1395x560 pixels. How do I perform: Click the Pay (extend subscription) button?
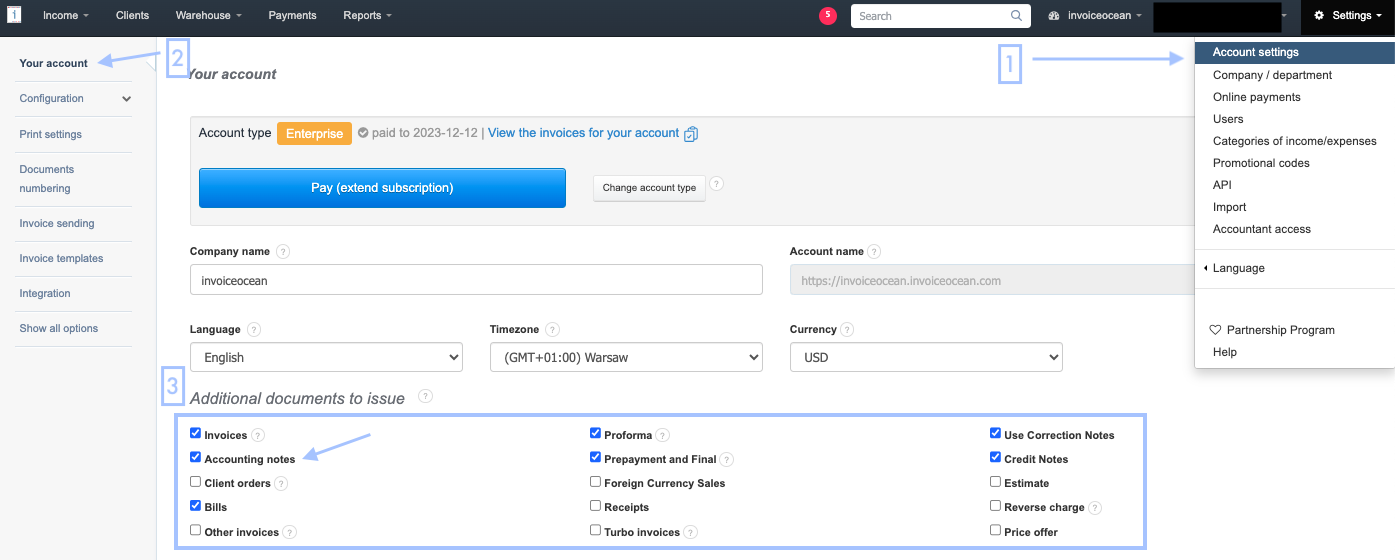[382, 188]
